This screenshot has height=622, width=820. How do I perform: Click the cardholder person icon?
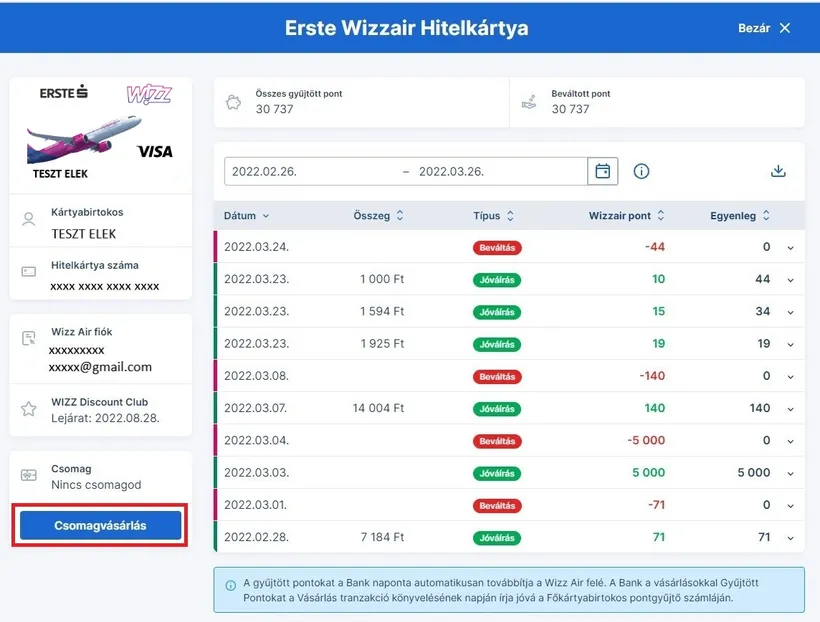[29, 223]
